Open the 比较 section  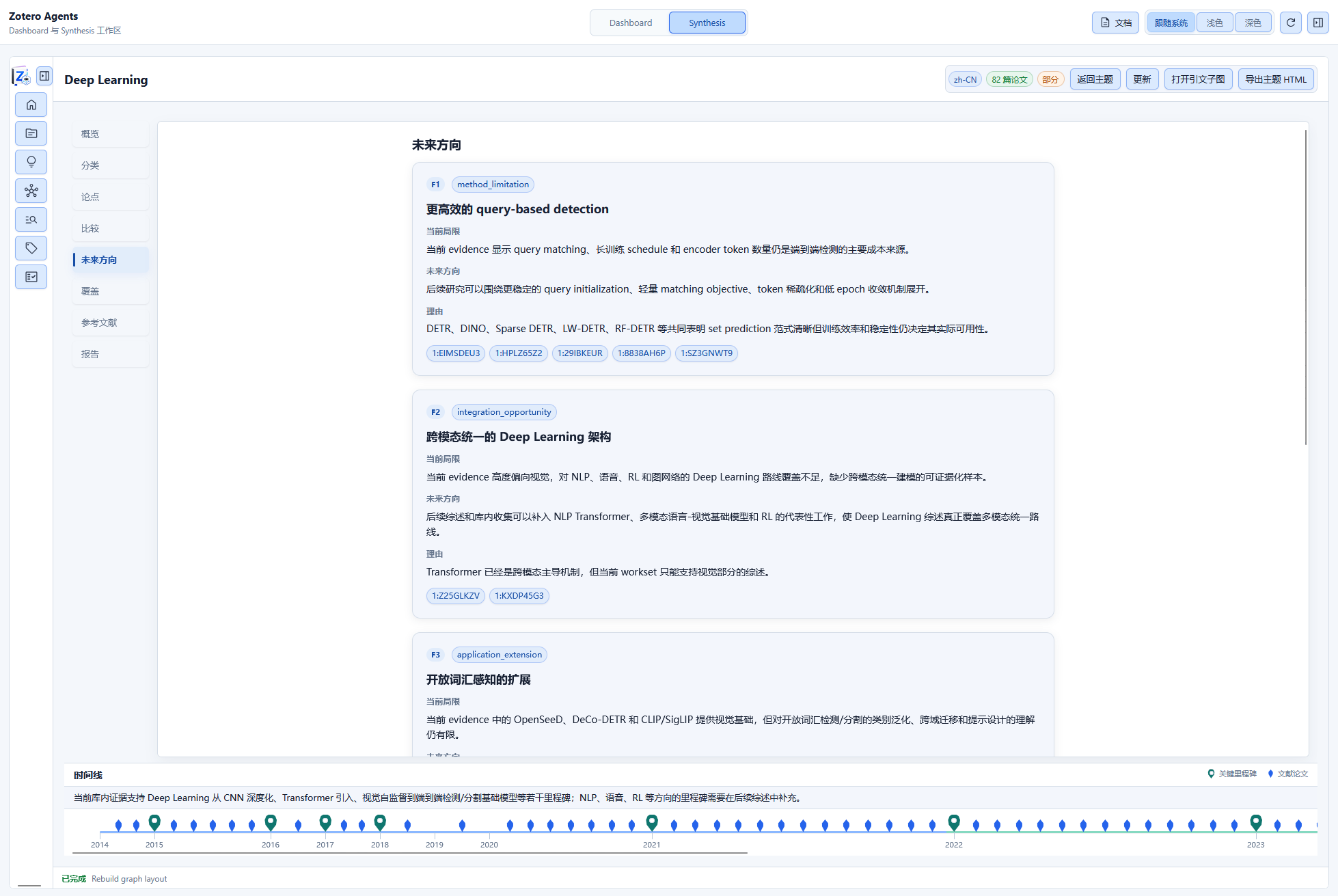click(111, 228)
